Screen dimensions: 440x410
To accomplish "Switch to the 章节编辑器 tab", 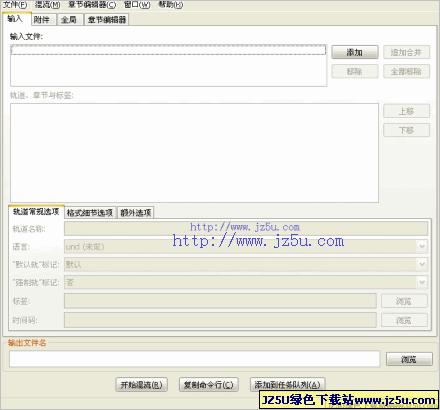I will [107, 20].
